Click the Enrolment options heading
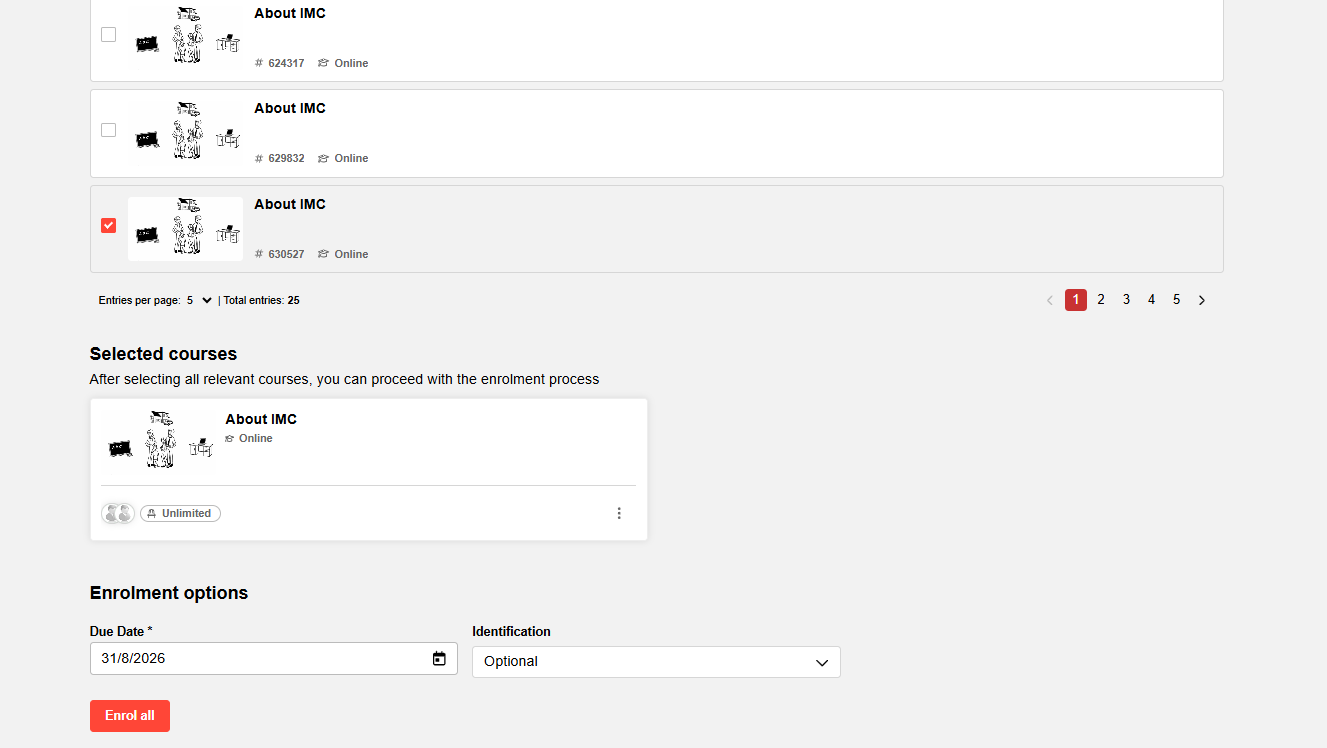1327x748 pixels. 169,593
